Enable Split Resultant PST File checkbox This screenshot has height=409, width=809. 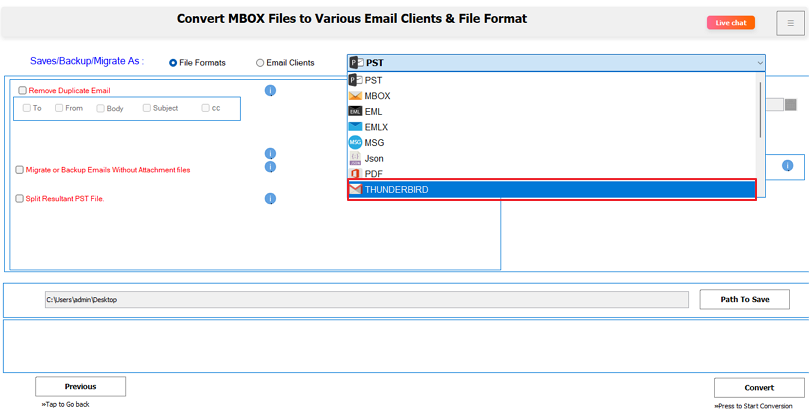pyautogui.click(x=20, y=199)
